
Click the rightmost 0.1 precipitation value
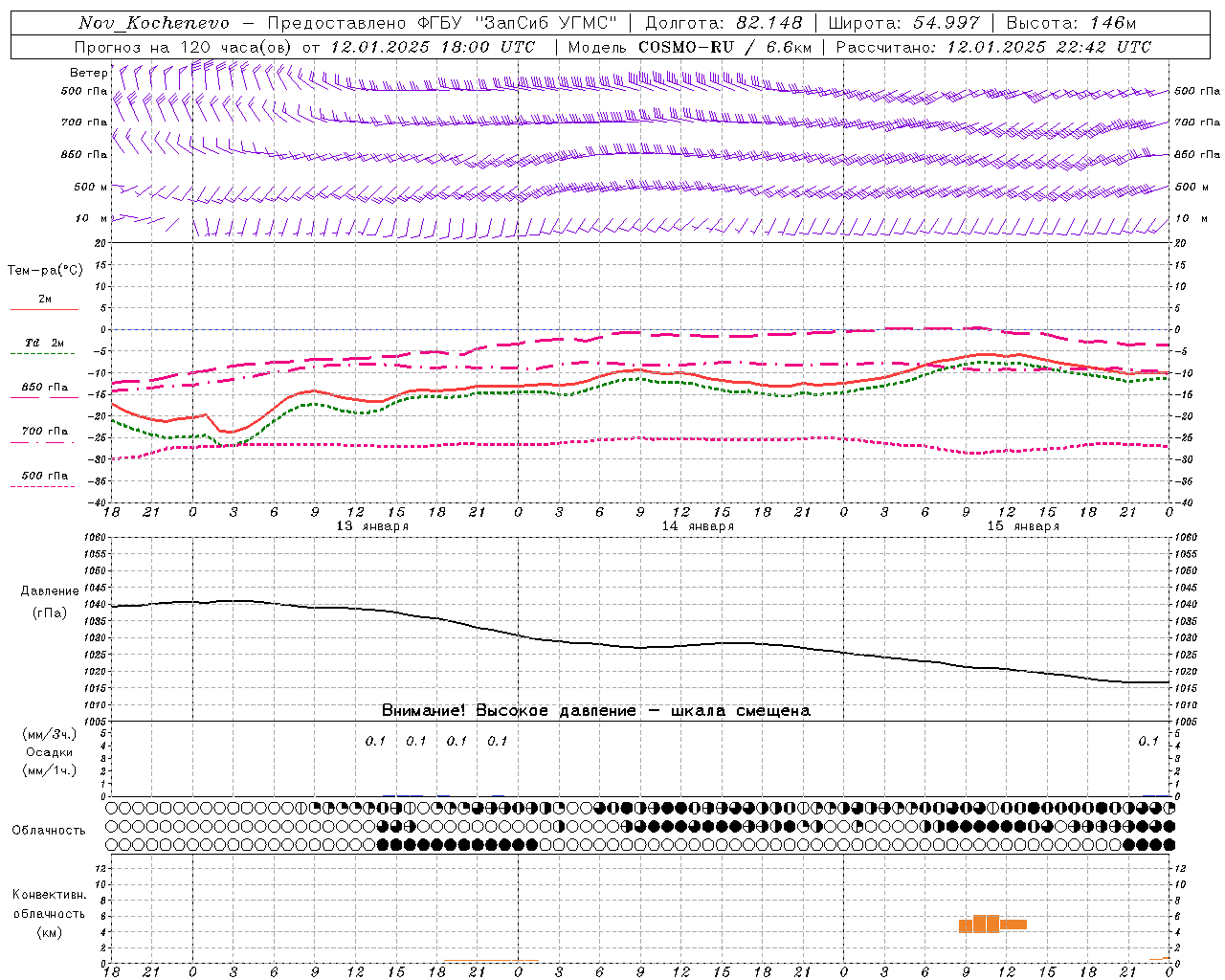[1148, 742]
